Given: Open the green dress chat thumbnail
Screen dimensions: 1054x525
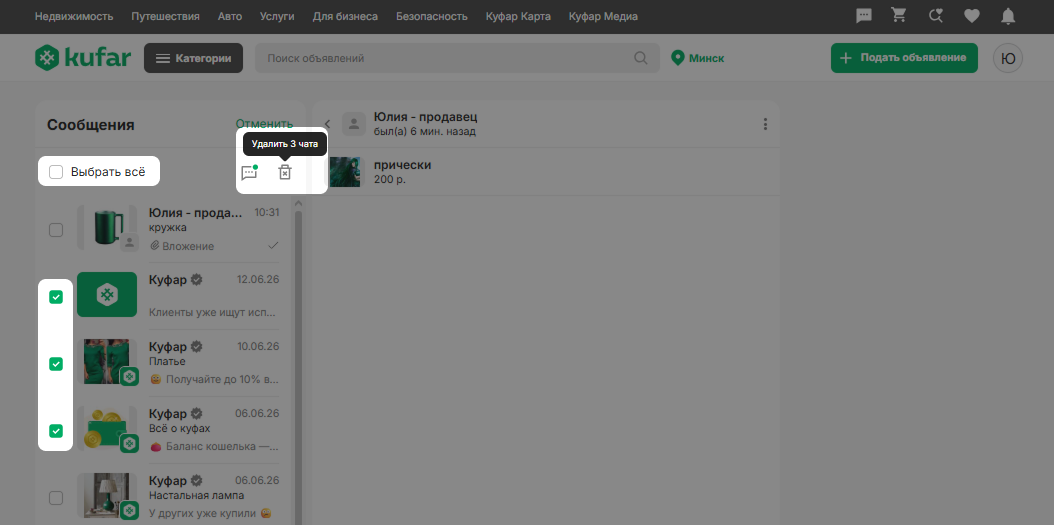Looking at the screenshot, I should coord(108,362).
